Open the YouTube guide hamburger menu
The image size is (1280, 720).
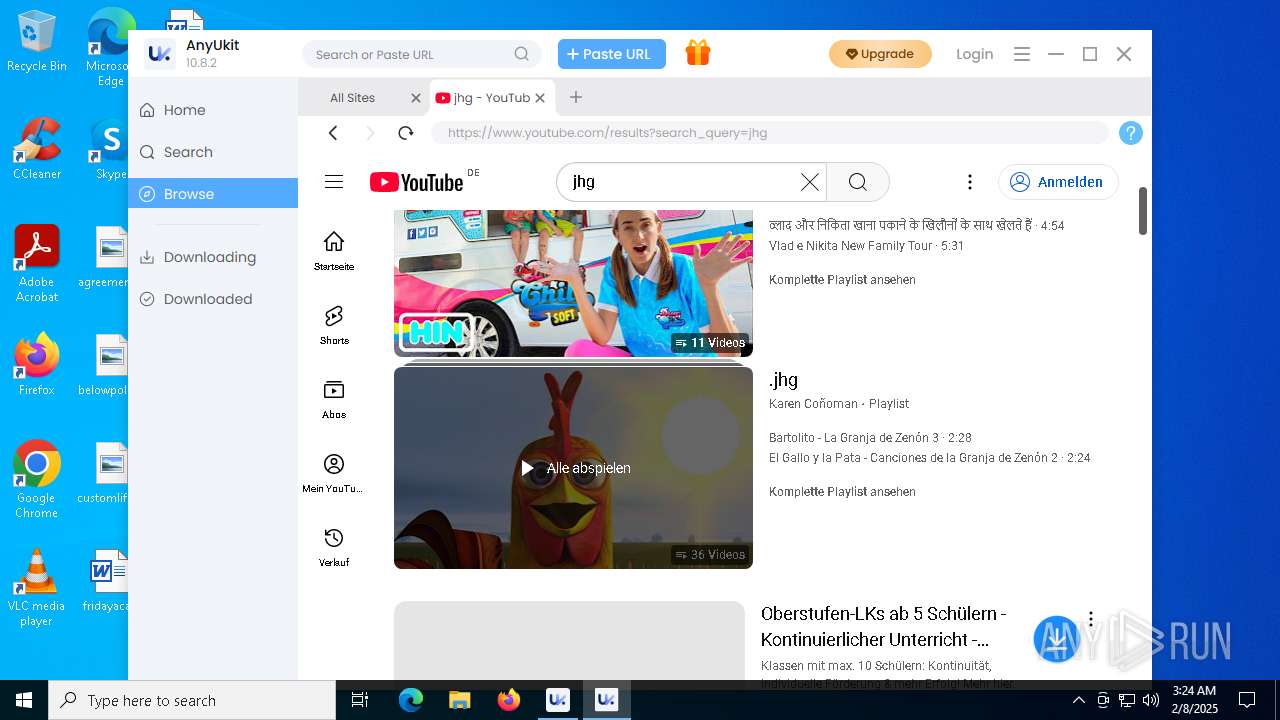tap(334, 181)
